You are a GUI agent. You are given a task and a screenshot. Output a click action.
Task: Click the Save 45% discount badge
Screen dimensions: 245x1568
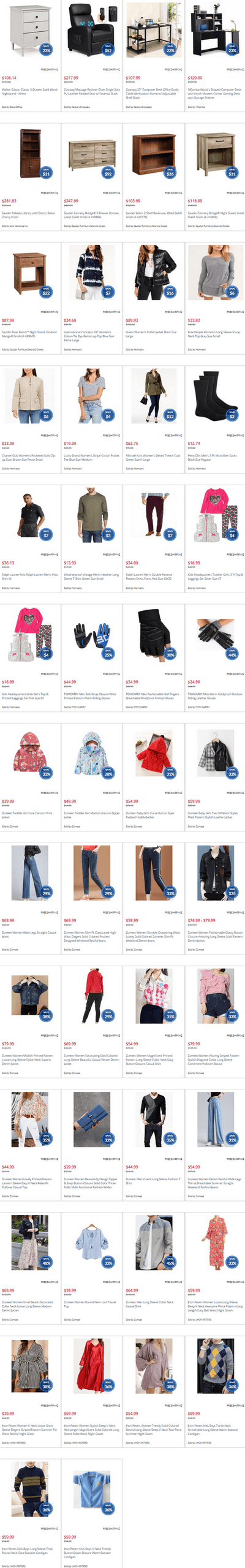pos(170,1262)
